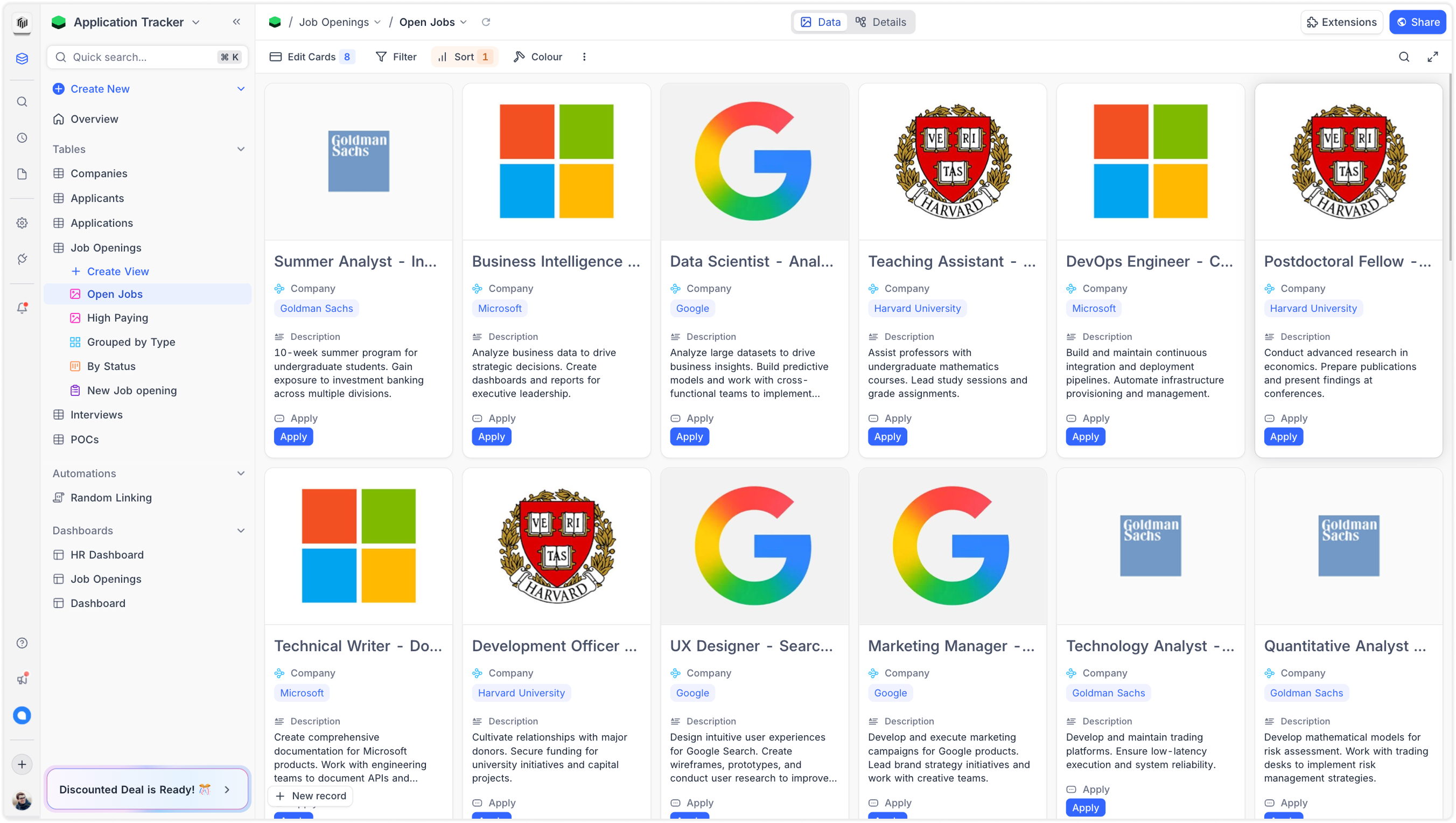Open the three-dot more options menu
Screen dimensions: 1456x823
pyautogui.click(x=584, y=57)
